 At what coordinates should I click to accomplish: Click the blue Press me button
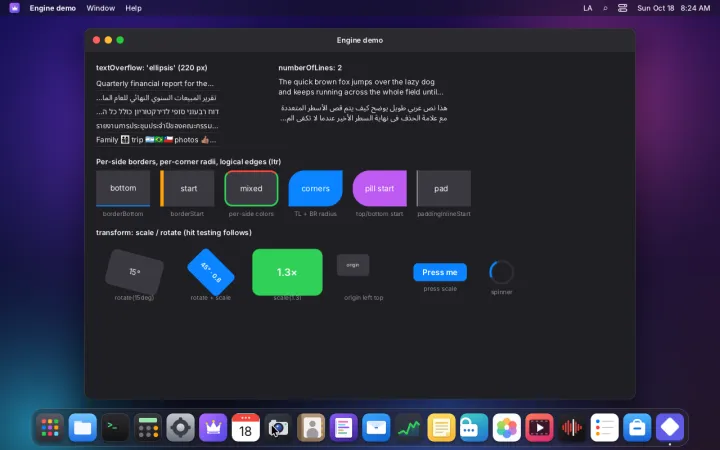(x=440, y=272)
